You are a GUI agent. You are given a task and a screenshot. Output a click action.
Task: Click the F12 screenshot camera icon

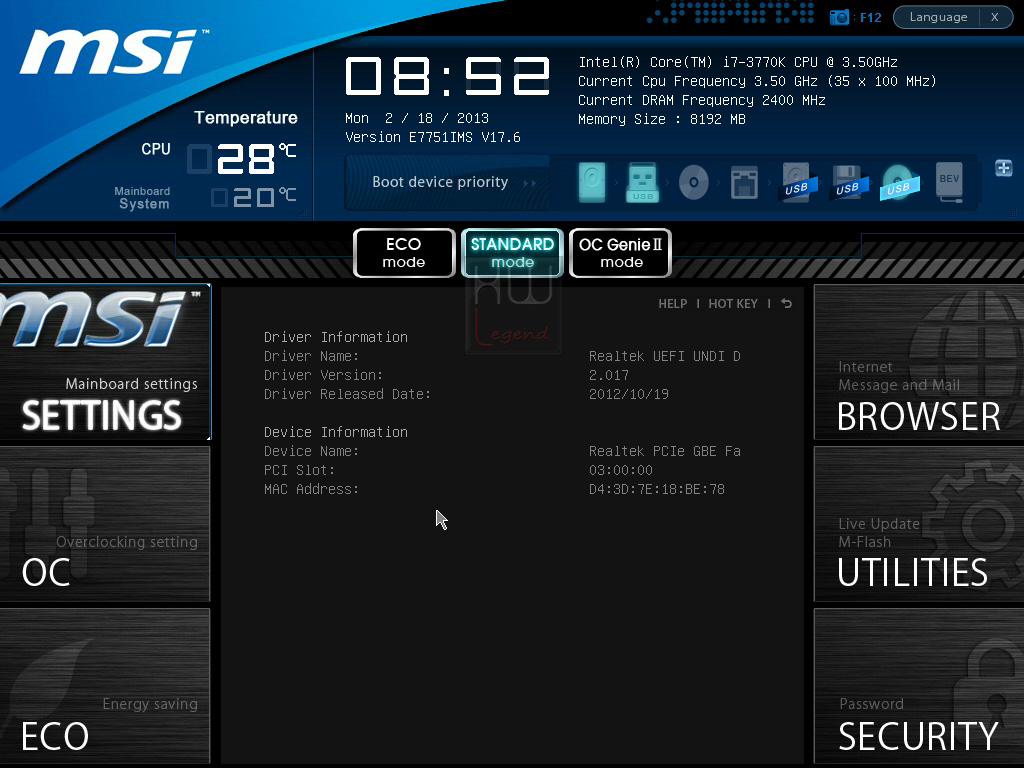point(839,17)
